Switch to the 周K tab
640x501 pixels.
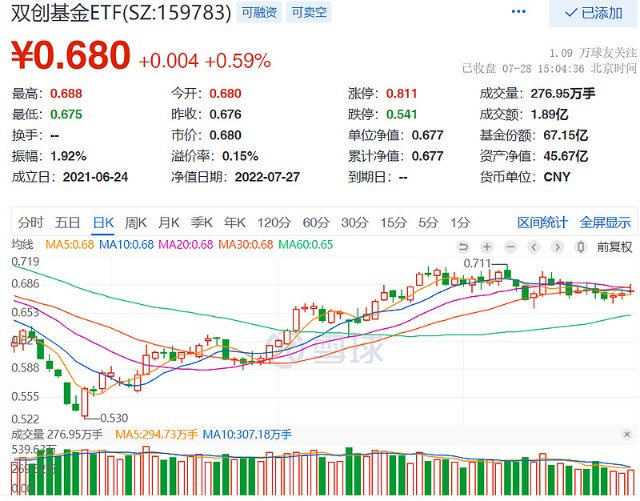click(136, 223)
